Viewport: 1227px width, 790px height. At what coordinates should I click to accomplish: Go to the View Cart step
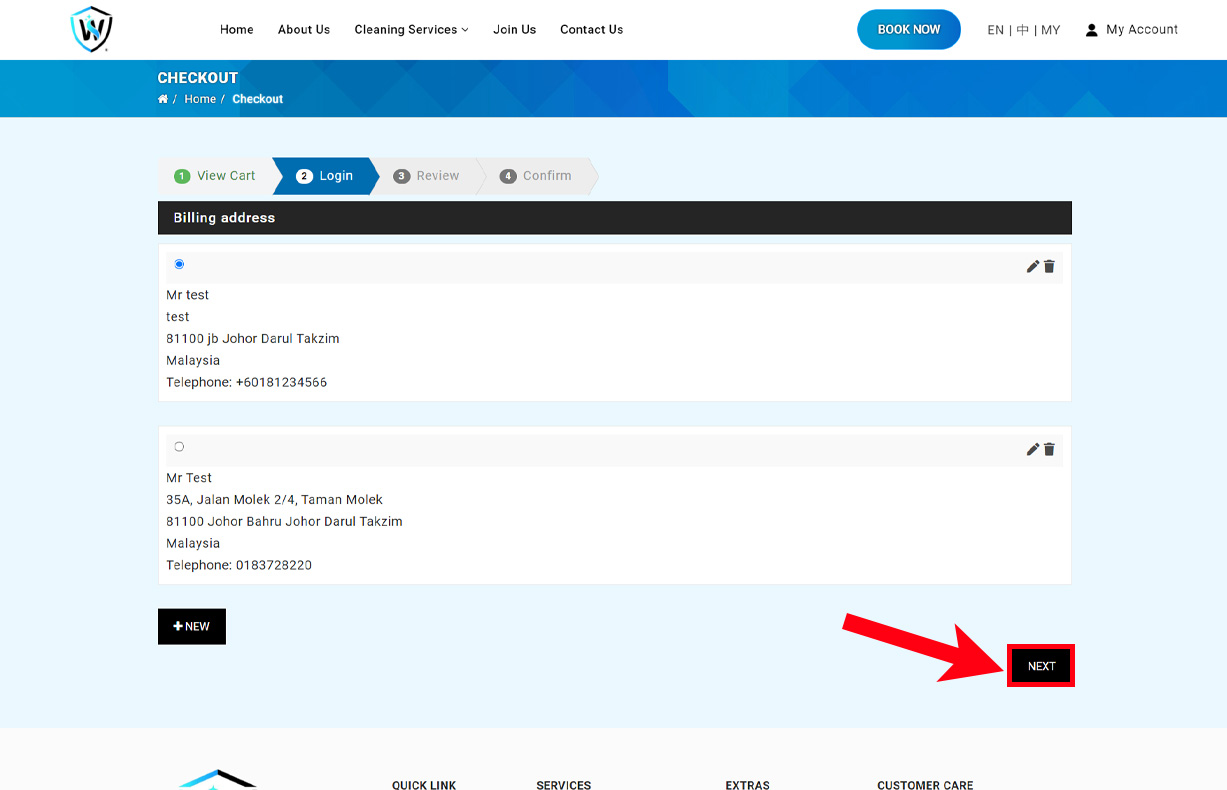(215, 176)
